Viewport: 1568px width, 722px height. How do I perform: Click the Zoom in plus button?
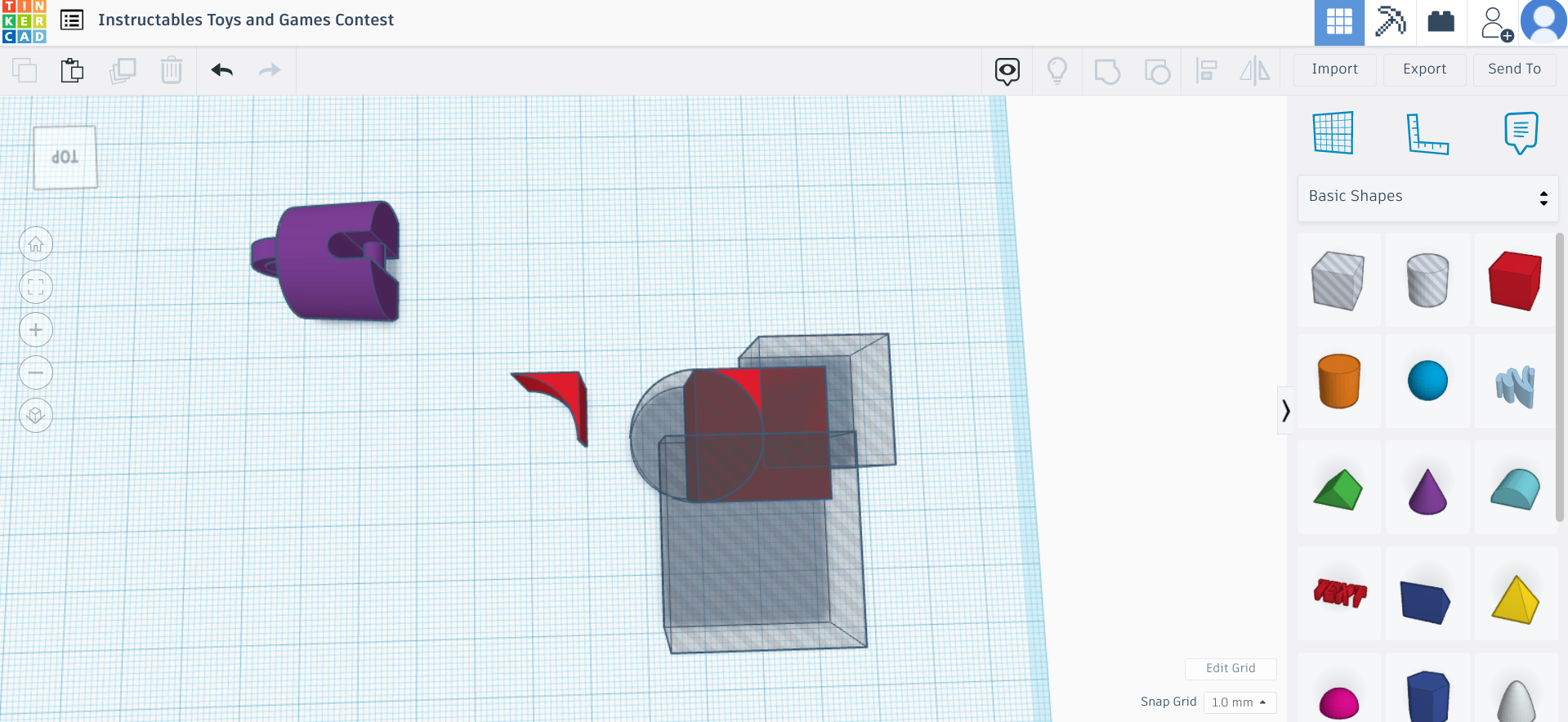tap(36, 330)
